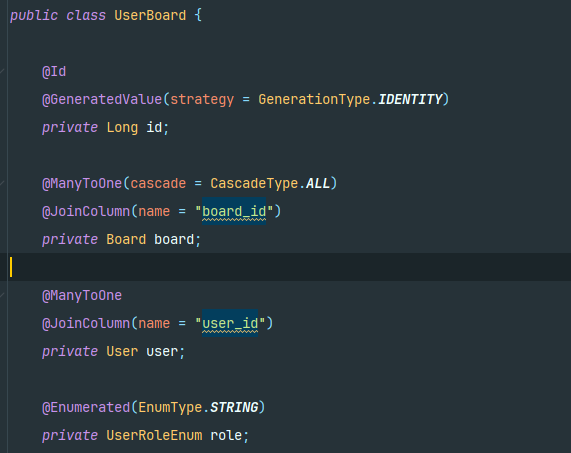Image resolution: width=571 pixels, height=453 pixels.
Task: Click the @GeneratedValue annotation
Action: [x=102, y=99]
